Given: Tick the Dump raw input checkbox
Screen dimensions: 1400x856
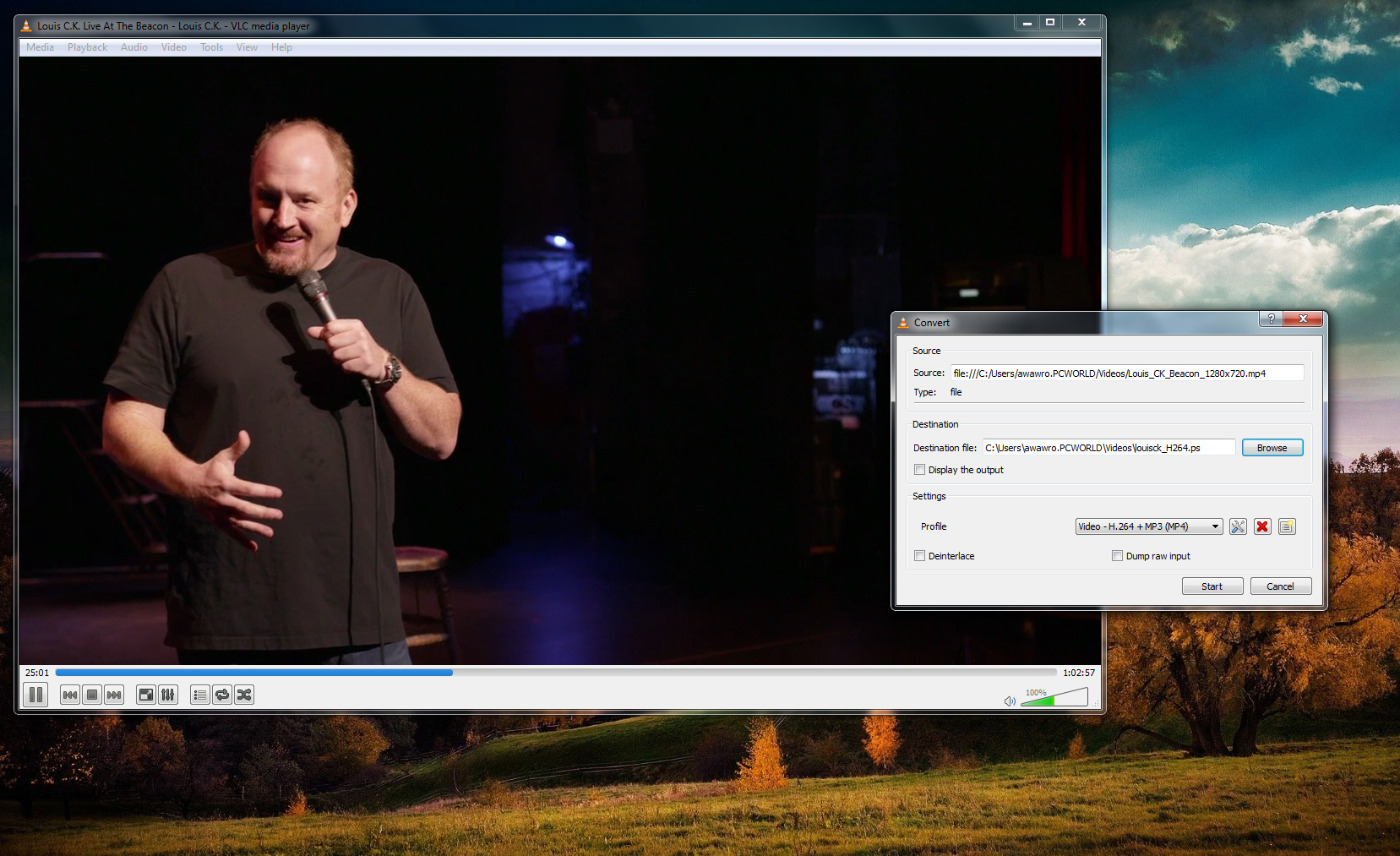Looking at the screenshot, I should (1118, 556).
